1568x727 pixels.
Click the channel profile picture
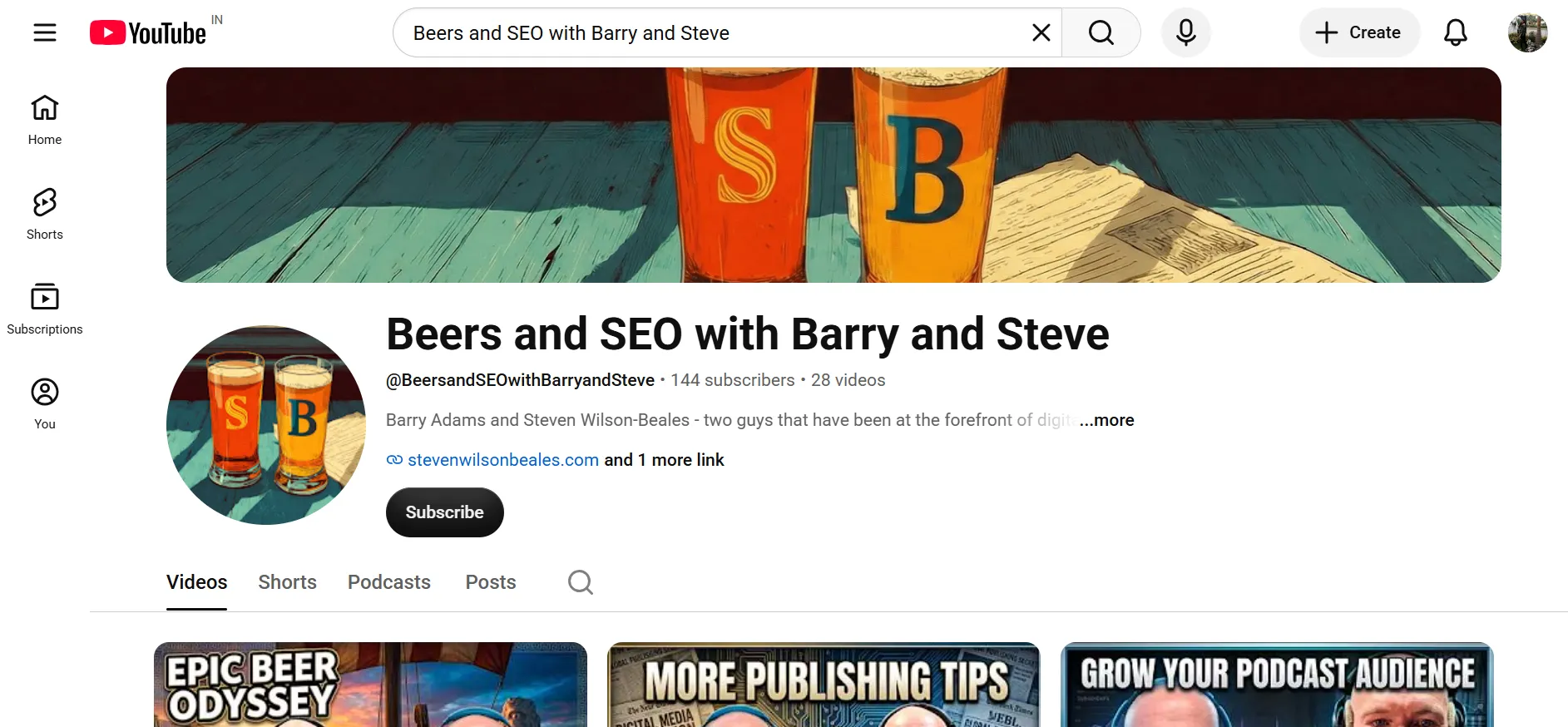tap(266, 425)
